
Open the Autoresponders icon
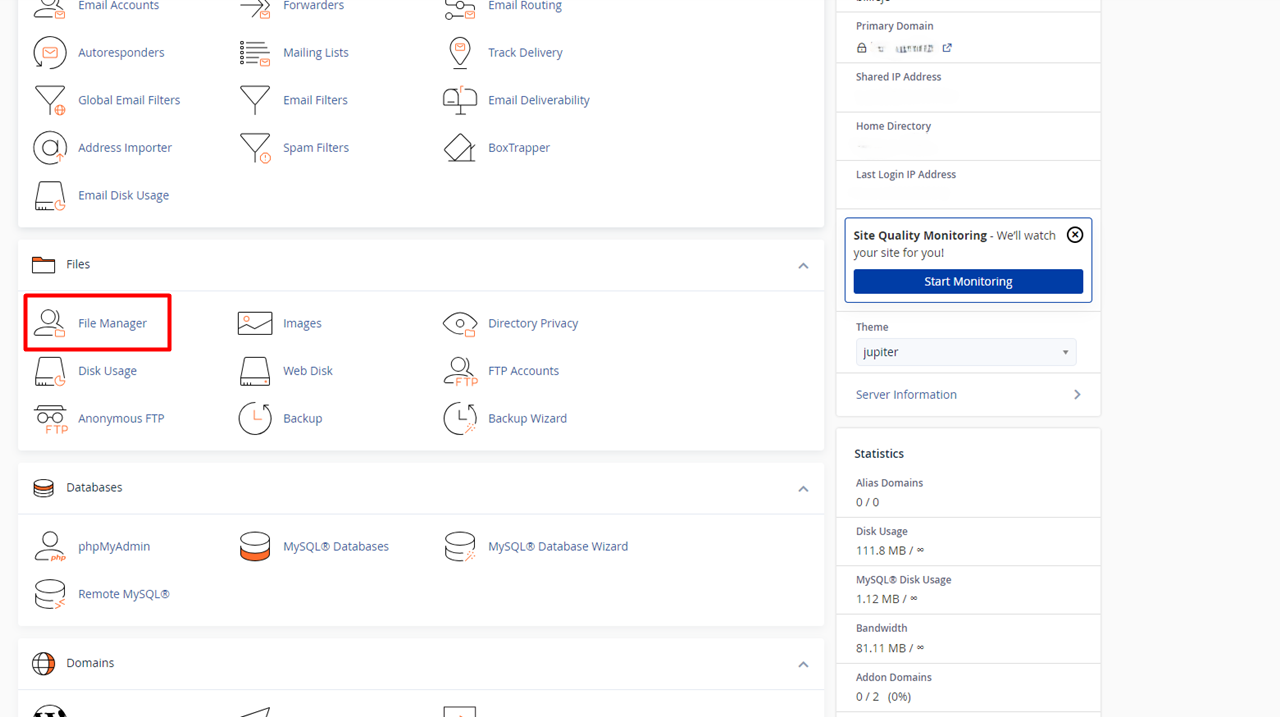[50, 52]
